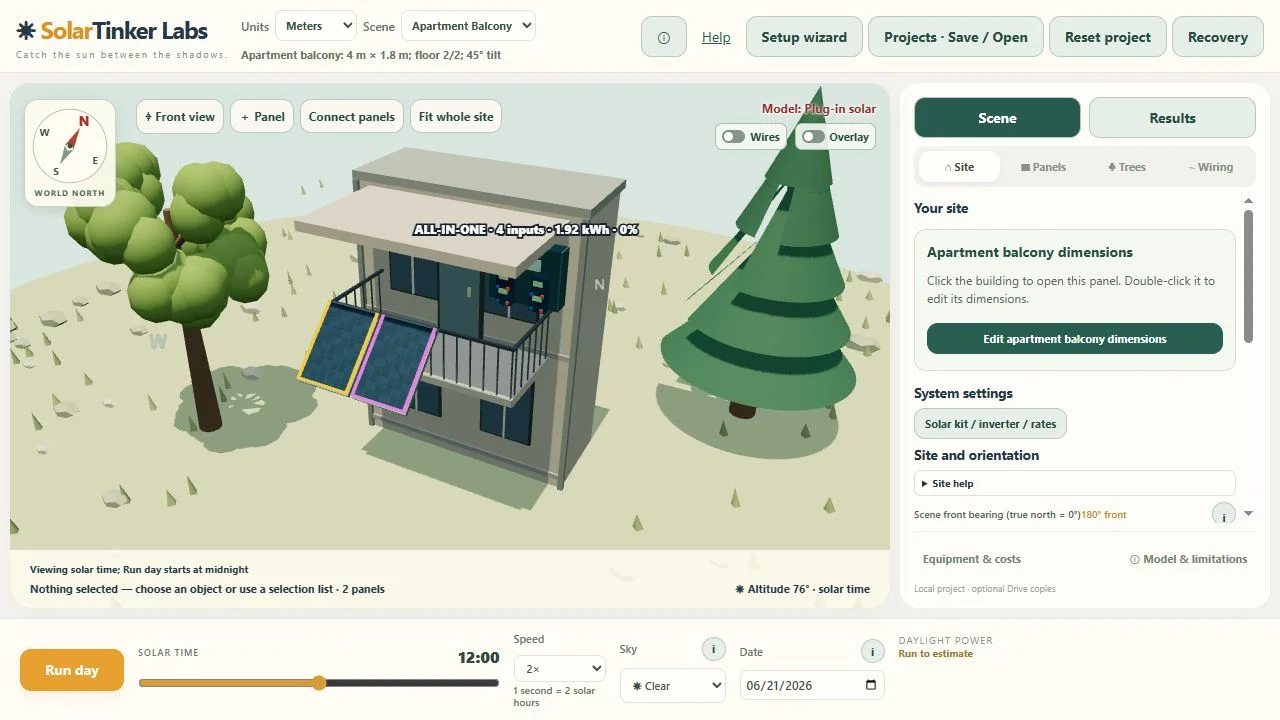
Task: Open the Site sub-tab
Action: (x=959, y=167)
